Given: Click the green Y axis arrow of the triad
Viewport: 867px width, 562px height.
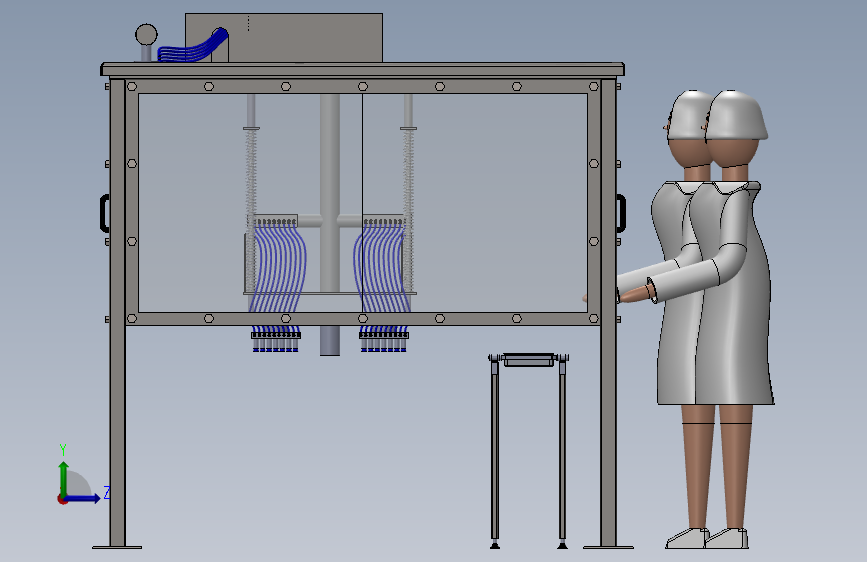Looking at the screenshot, I should 64,479.
